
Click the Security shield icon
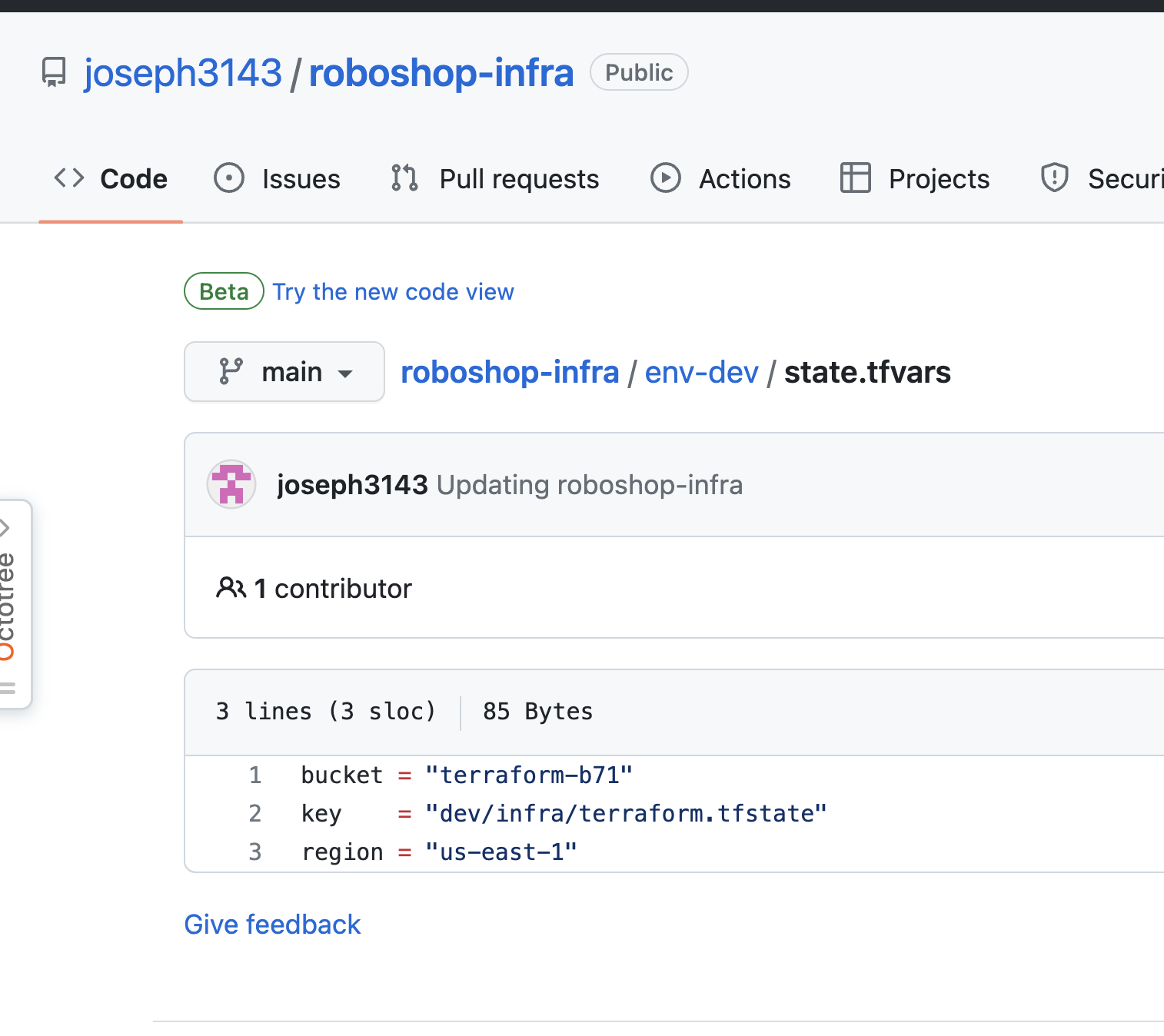click(1054, 178)
